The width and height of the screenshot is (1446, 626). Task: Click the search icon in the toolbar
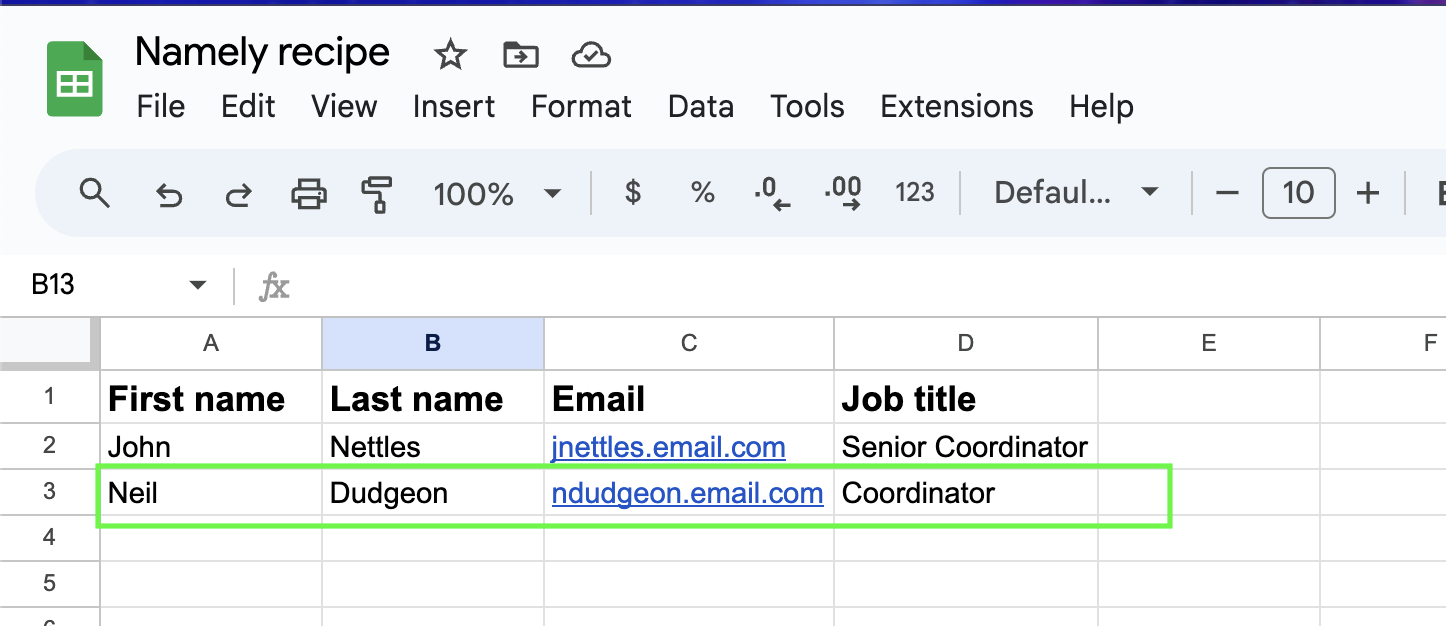coord(95,192)
